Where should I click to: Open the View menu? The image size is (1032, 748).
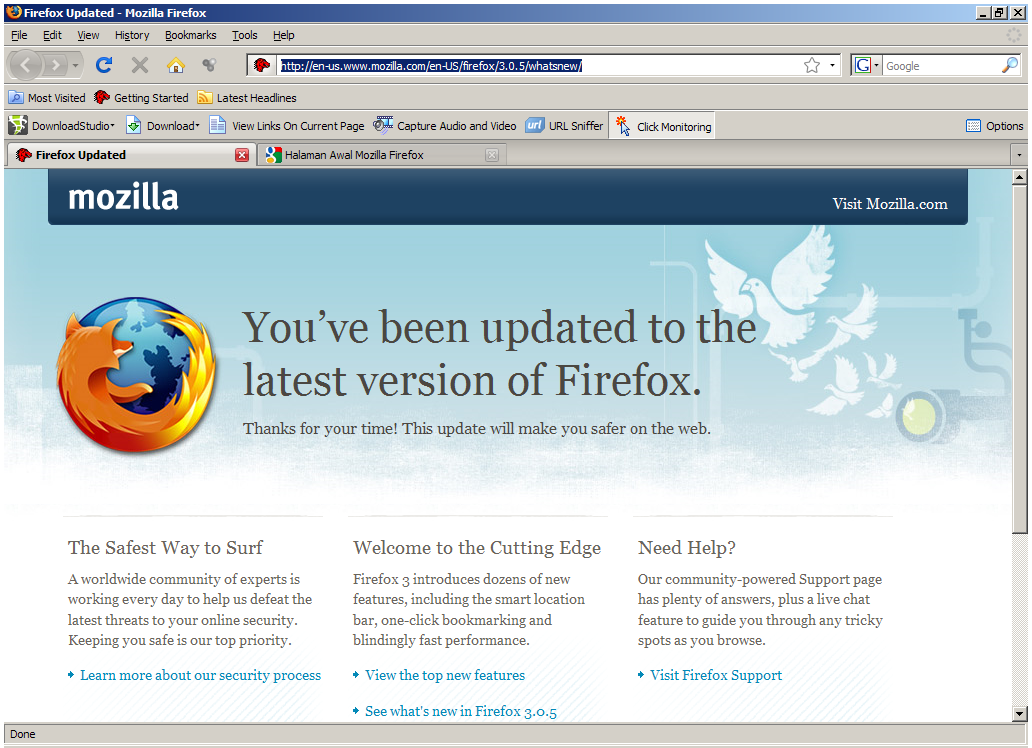[88, 35]
